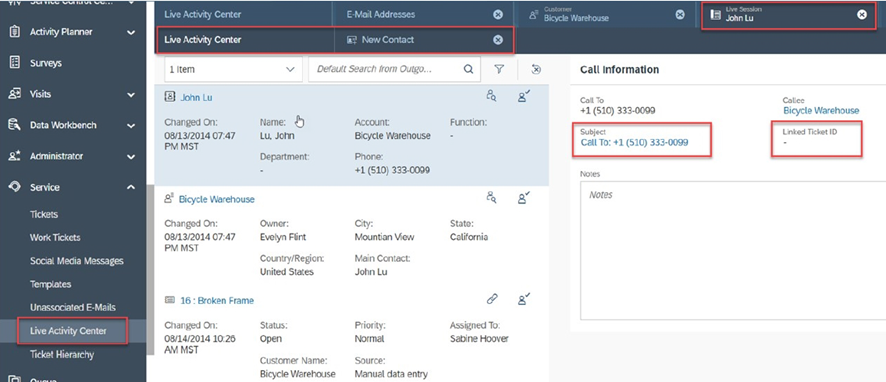Collapse the Service menu section
The width and height of the screenshot is (886, 382).
point(131,187)
